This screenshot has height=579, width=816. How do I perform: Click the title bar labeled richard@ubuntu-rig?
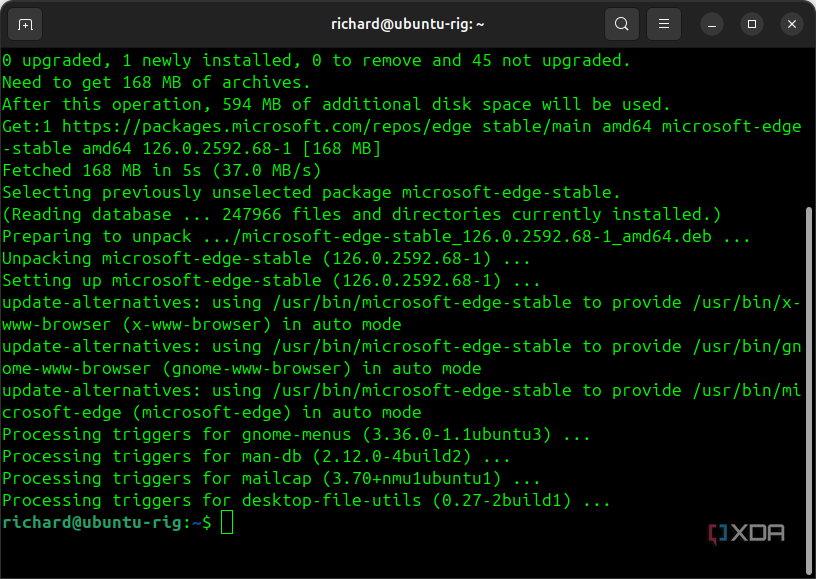[x=407, y=23]
